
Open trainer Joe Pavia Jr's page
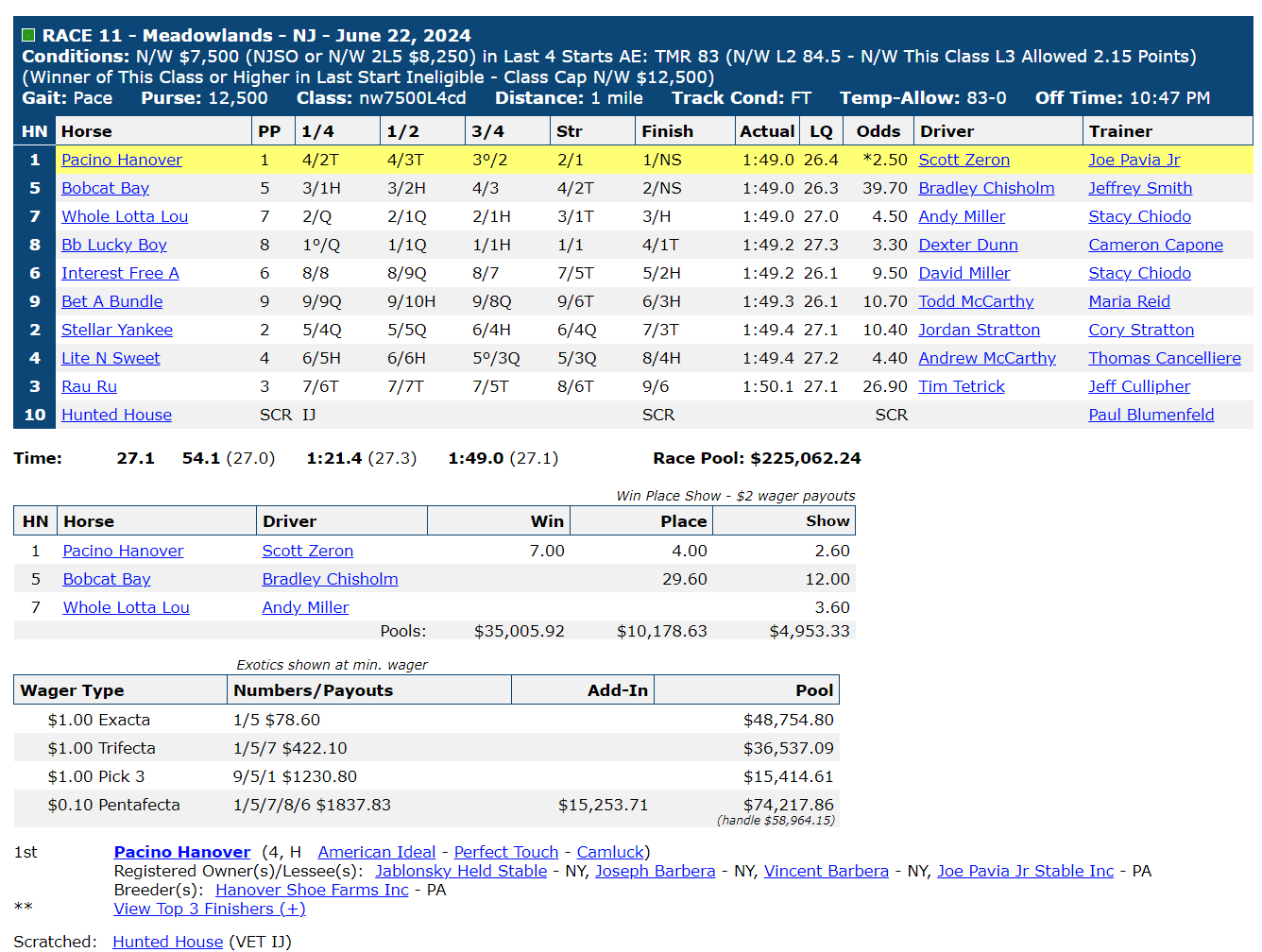[x=1134, y=160]
